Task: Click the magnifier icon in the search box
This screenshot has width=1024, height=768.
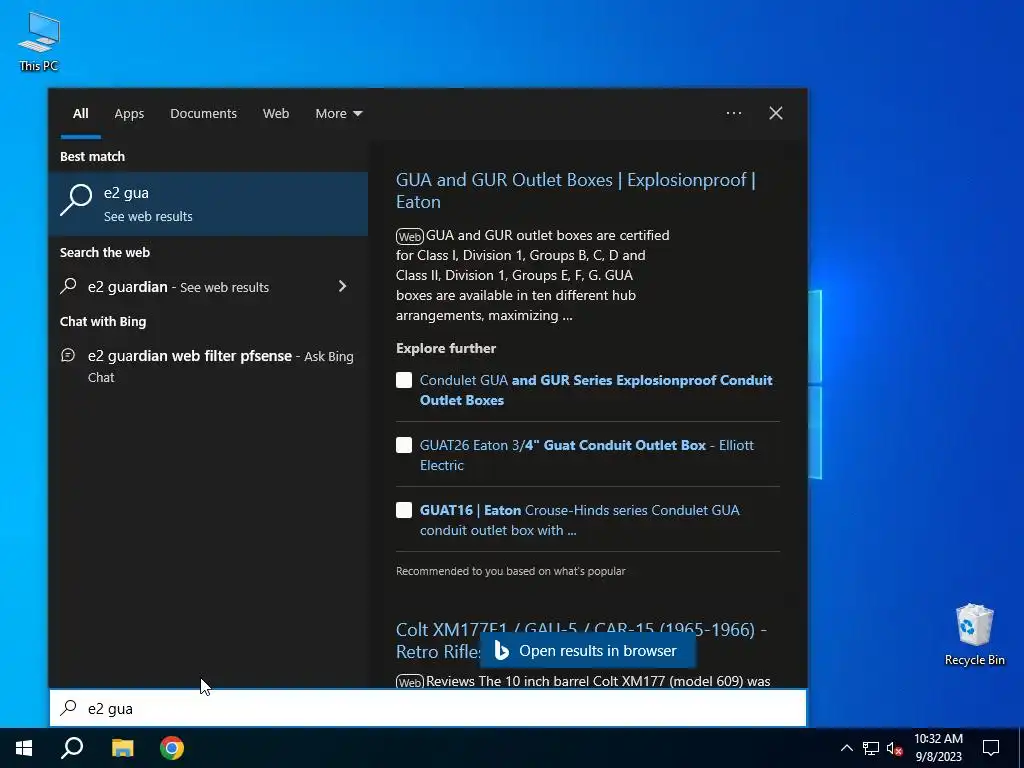Action: click(x=69, y=708)
